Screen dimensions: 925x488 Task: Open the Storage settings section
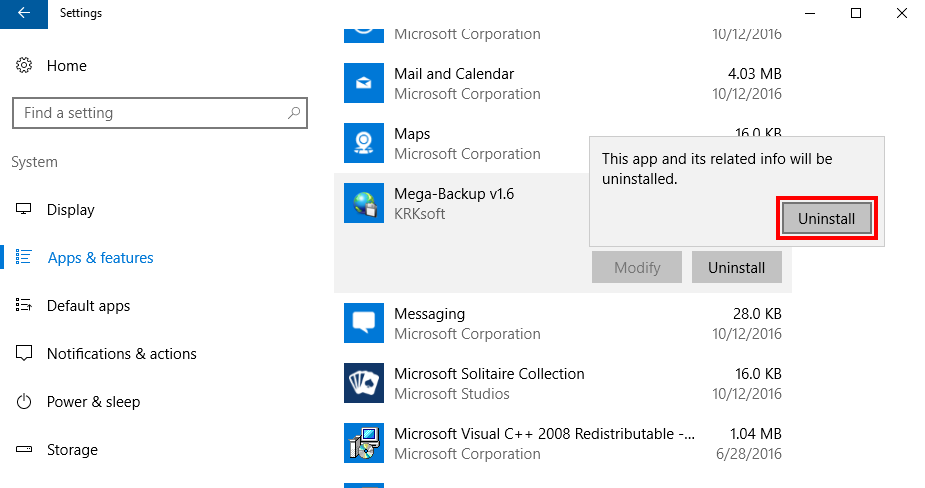click(x=72, y=450)
